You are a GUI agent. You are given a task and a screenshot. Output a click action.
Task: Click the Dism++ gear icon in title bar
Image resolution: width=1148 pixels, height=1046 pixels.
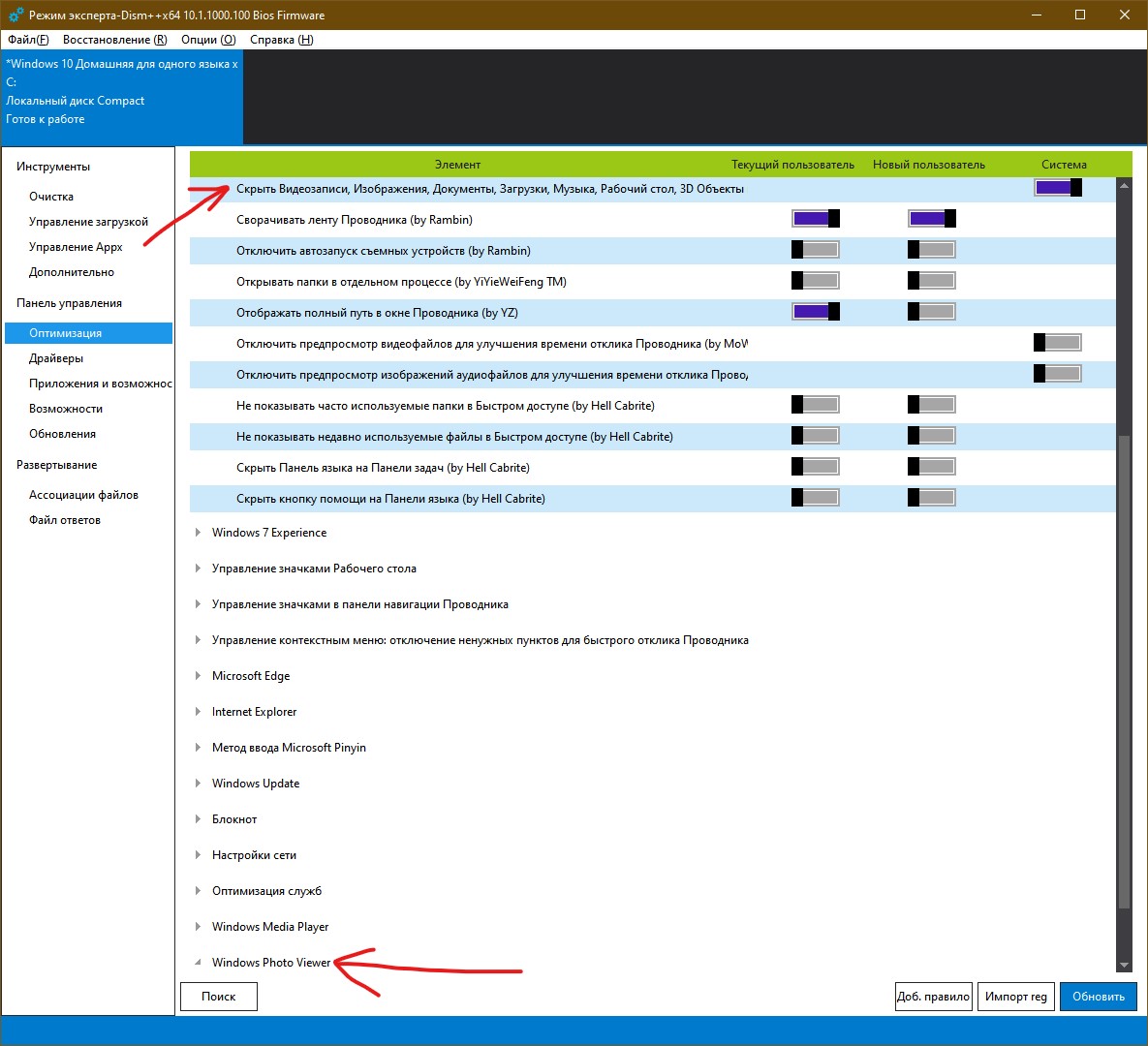pos(16,15)
